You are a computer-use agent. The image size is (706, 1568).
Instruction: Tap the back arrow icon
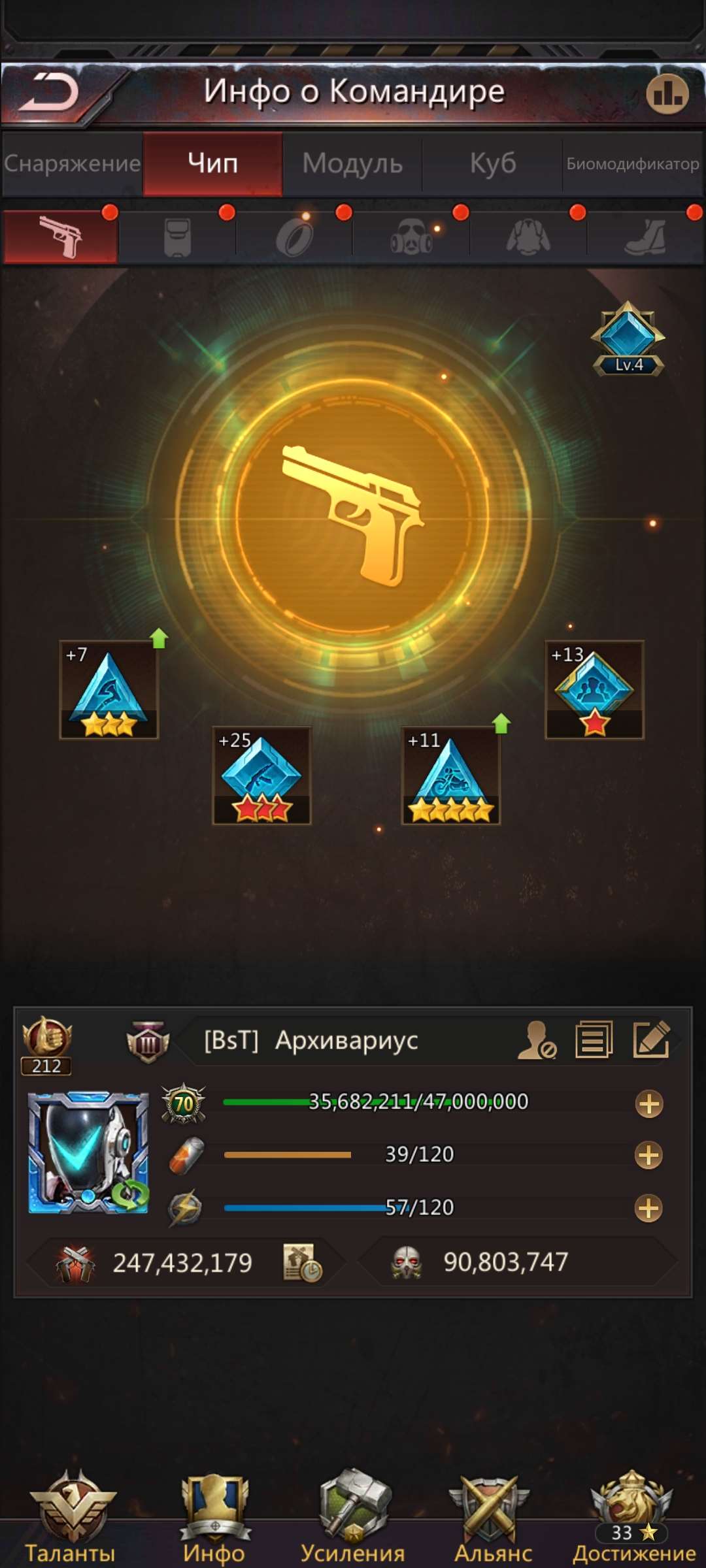tap(49, 92)
